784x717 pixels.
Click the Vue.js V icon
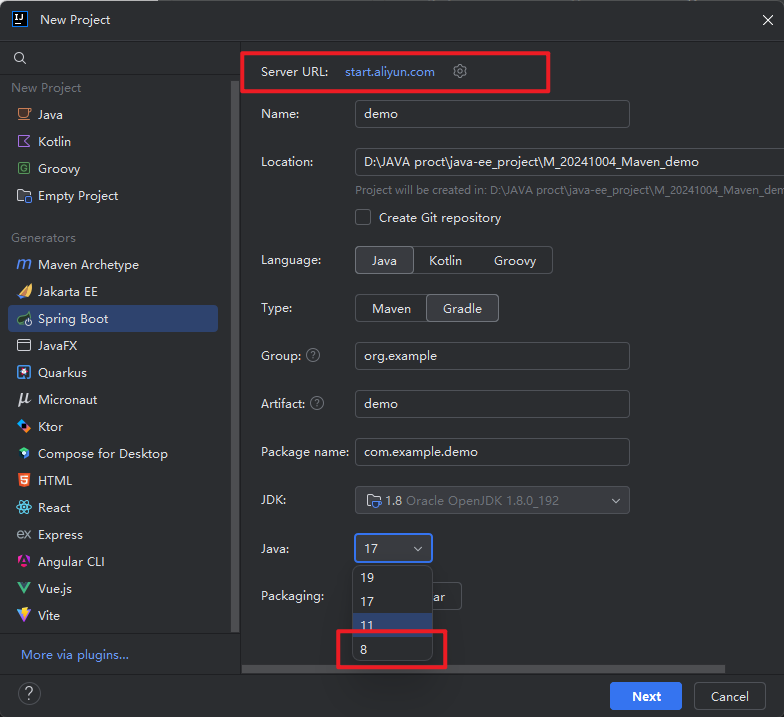coord(24,588)
